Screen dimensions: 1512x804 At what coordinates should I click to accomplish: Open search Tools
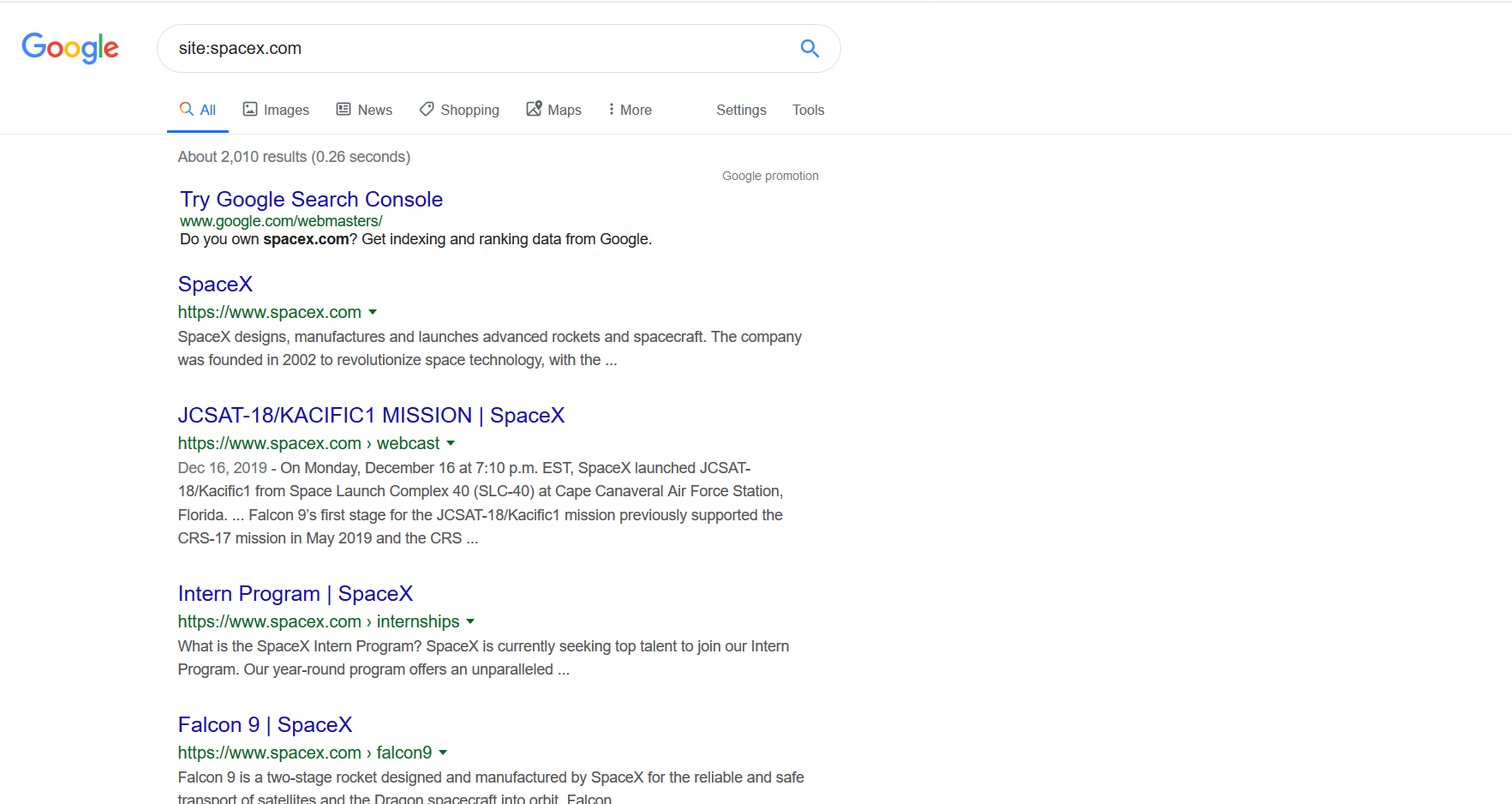(808, 110)
